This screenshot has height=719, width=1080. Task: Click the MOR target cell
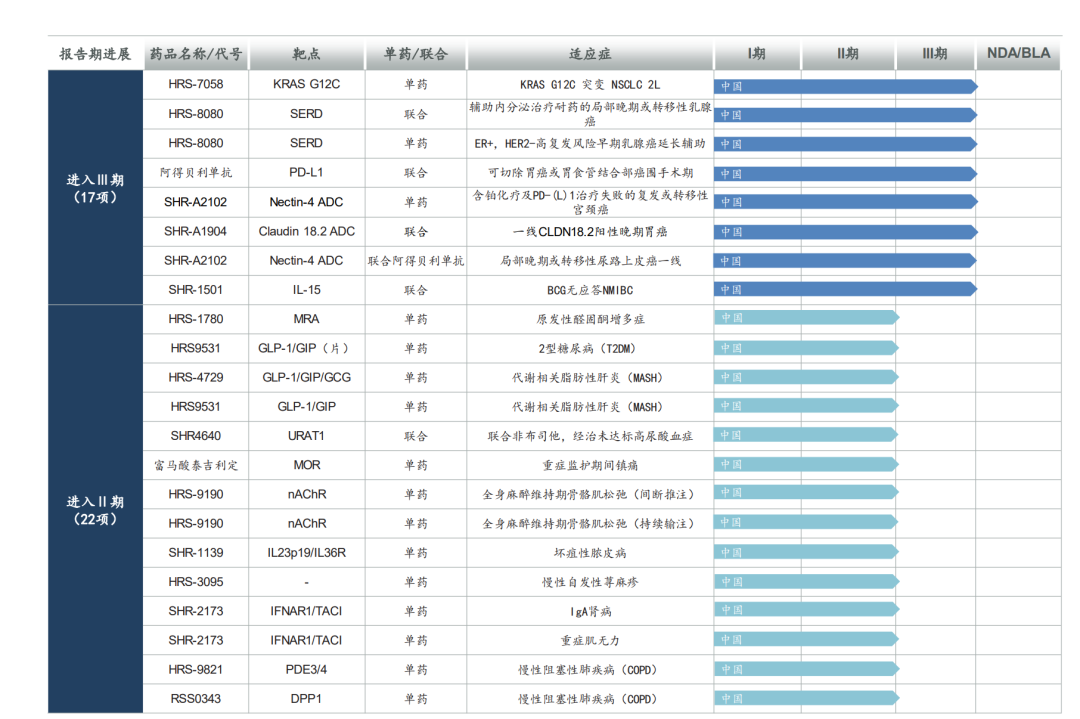[307, 466]
